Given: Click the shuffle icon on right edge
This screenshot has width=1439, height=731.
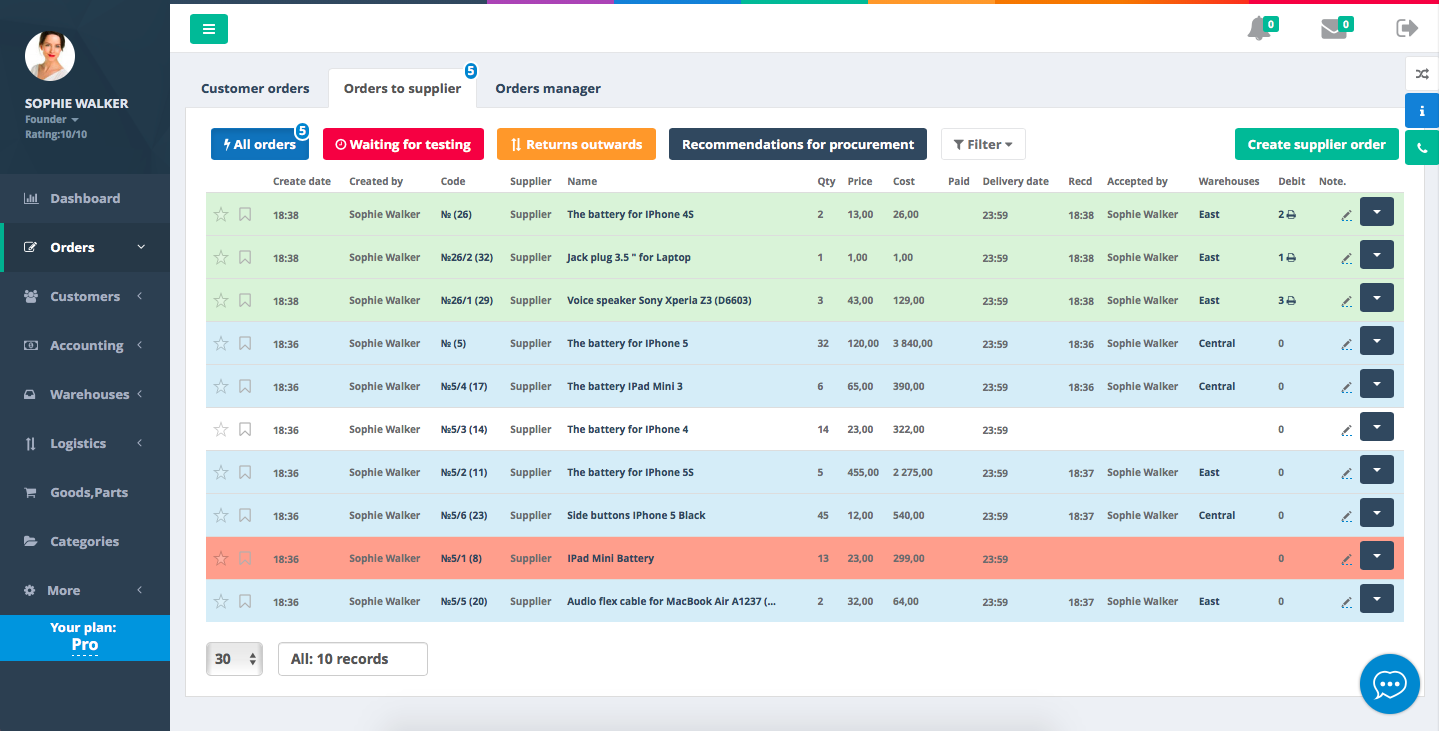Looking at the screenshot, I should coord(1422,74).
